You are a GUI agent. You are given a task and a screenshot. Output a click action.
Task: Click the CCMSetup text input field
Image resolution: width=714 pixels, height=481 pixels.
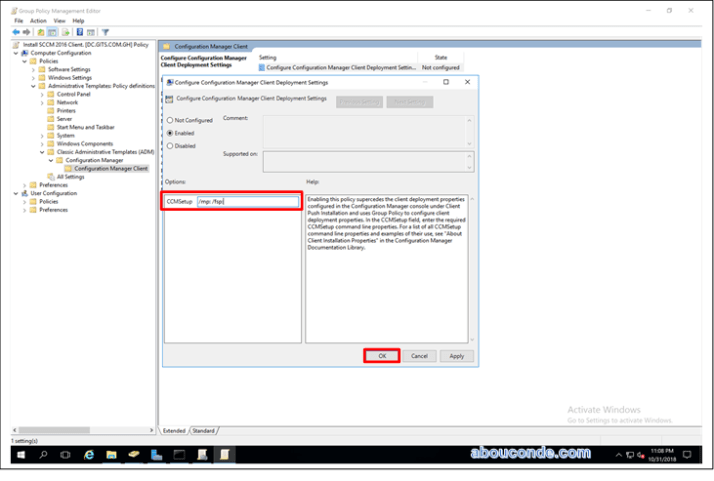pos(247,201)
